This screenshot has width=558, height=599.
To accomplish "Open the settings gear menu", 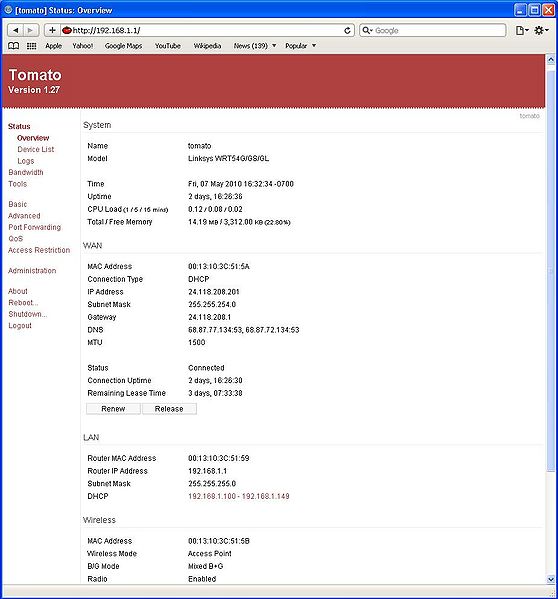I will coord(541,30).
